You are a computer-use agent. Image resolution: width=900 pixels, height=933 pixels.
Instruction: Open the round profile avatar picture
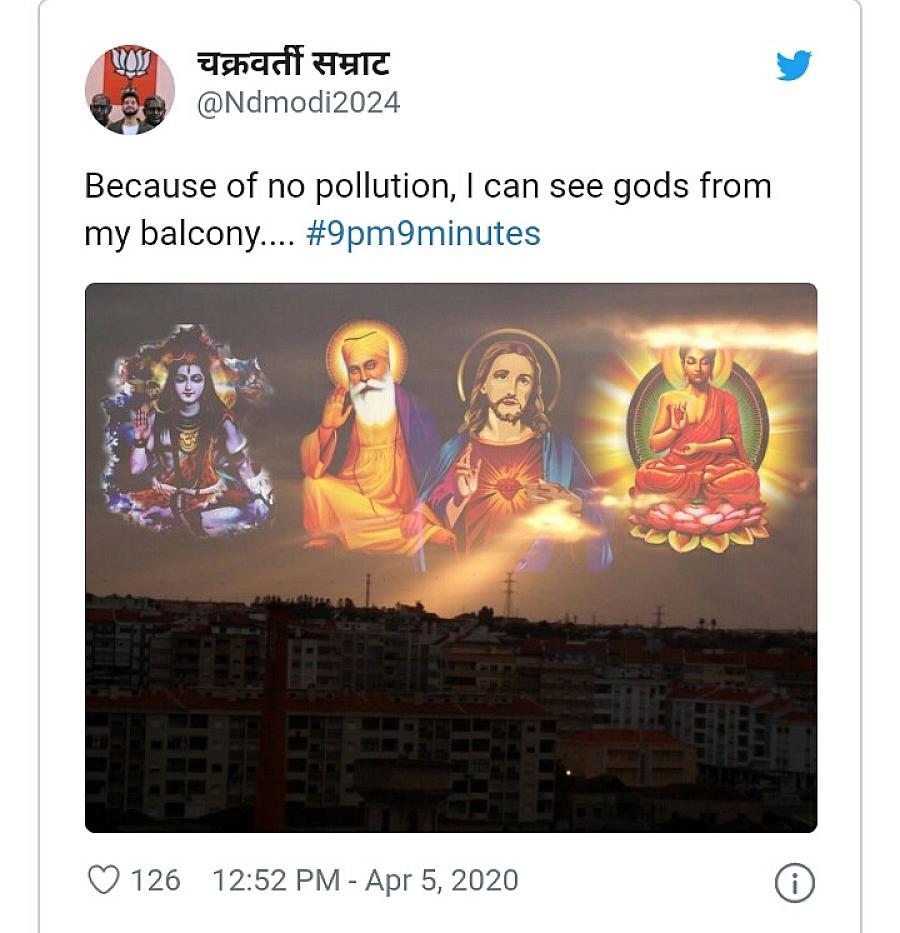point(130,89)
